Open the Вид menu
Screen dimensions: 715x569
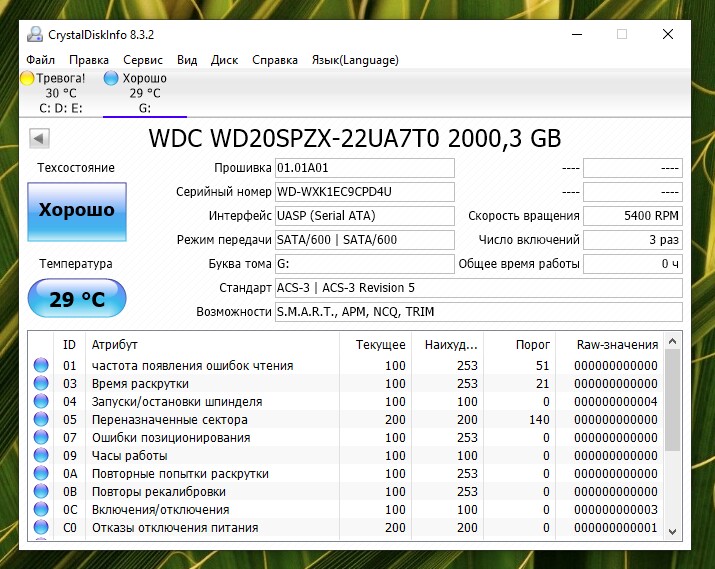point(187,60)
